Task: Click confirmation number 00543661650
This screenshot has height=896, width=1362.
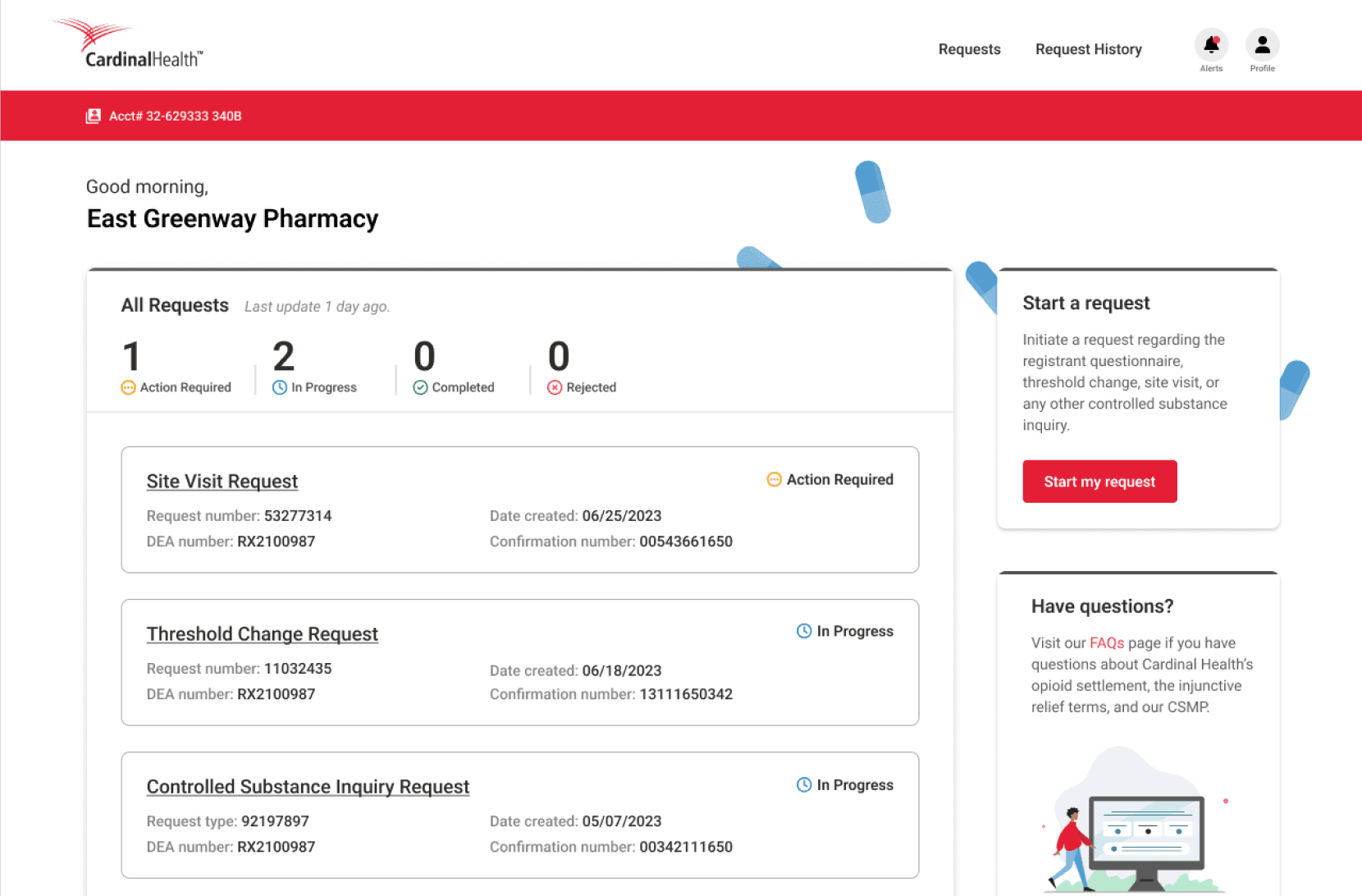Action: pyautogui.click(x=686, y=542)
